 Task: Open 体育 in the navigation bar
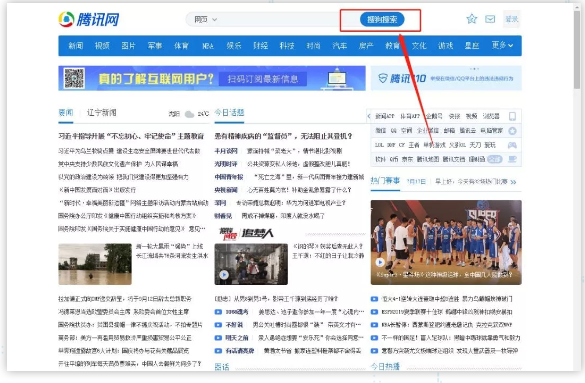pos(181,45)
